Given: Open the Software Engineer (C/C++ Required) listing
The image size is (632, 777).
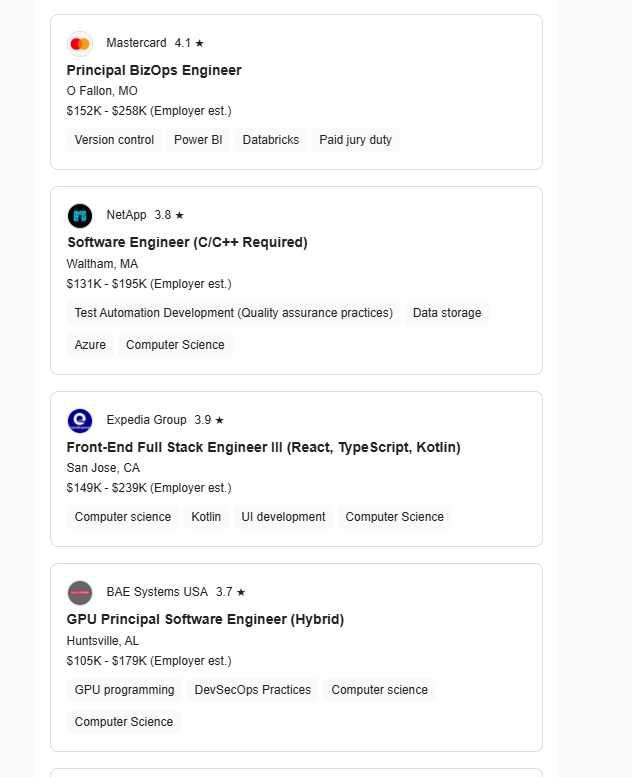Looking at the screenshot, I should click(187, 242).
